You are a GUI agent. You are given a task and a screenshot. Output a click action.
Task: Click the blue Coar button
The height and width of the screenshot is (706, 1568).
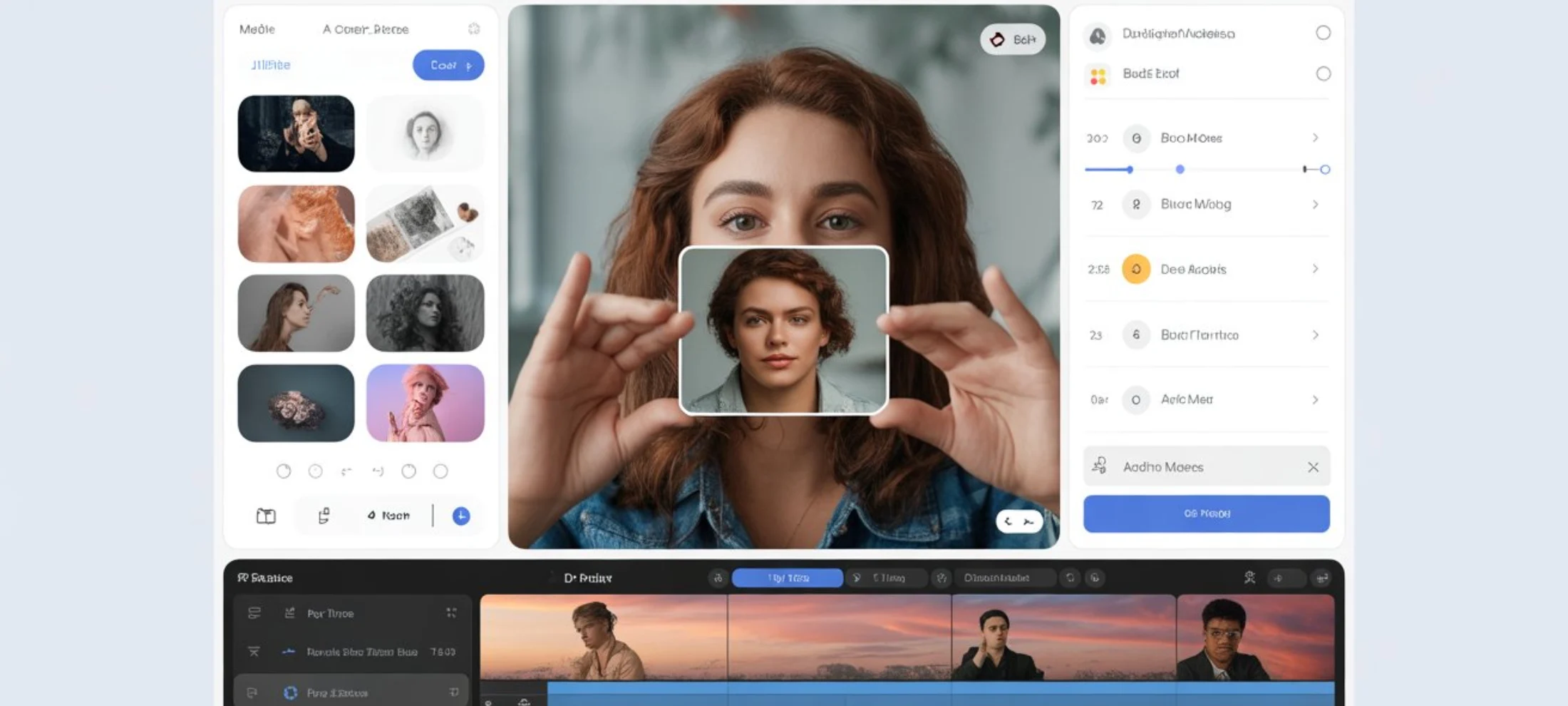point(448,65)
